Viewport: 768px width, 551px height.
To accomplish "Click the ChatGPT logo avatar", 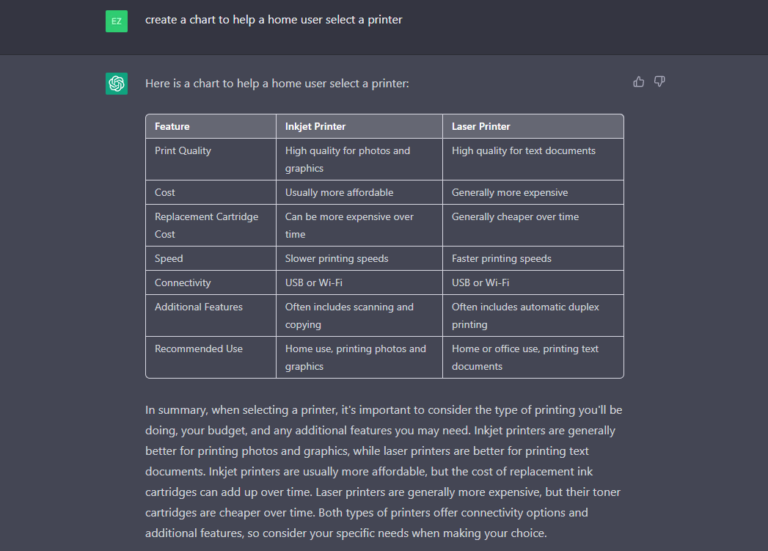I will 117,83.
